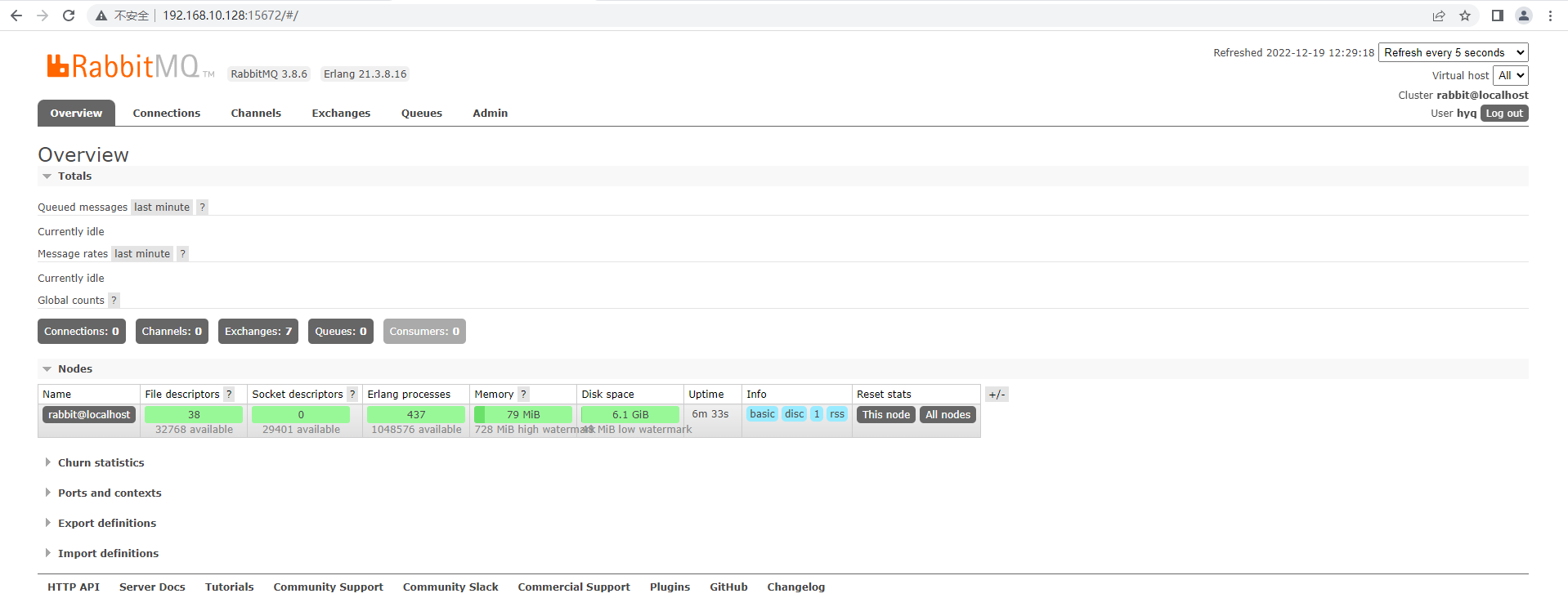The height and width of the screenshot is (598, 1568).
Task: Select the Overview tab
Action: point(76,114)
